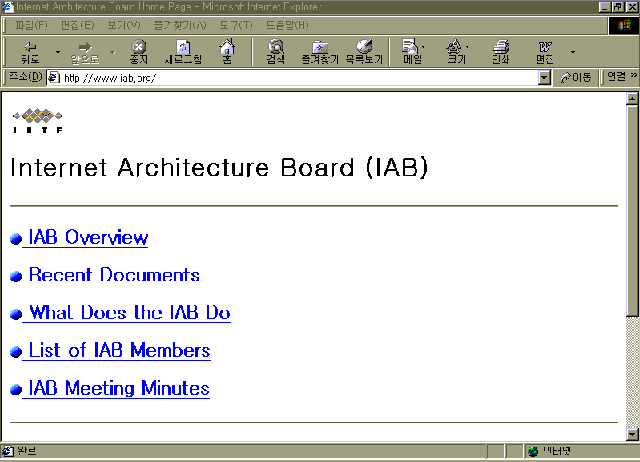Screen dimensions: 640x462
Task: Open the Search toolbar icon
Action: [x=276, y=46]
